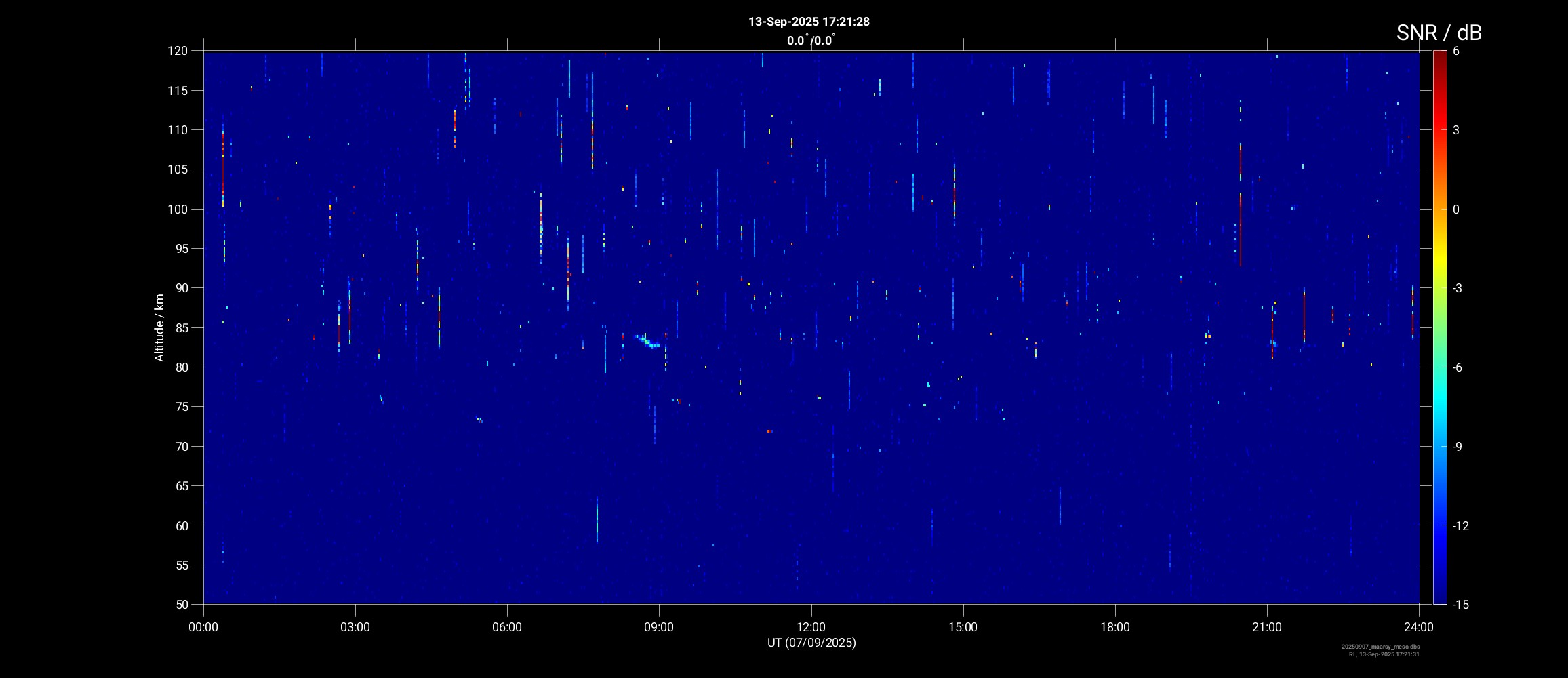The image size is (1568, 678).
Task: Click the 120 altitude tick label
Action: [x=178, y=51]
